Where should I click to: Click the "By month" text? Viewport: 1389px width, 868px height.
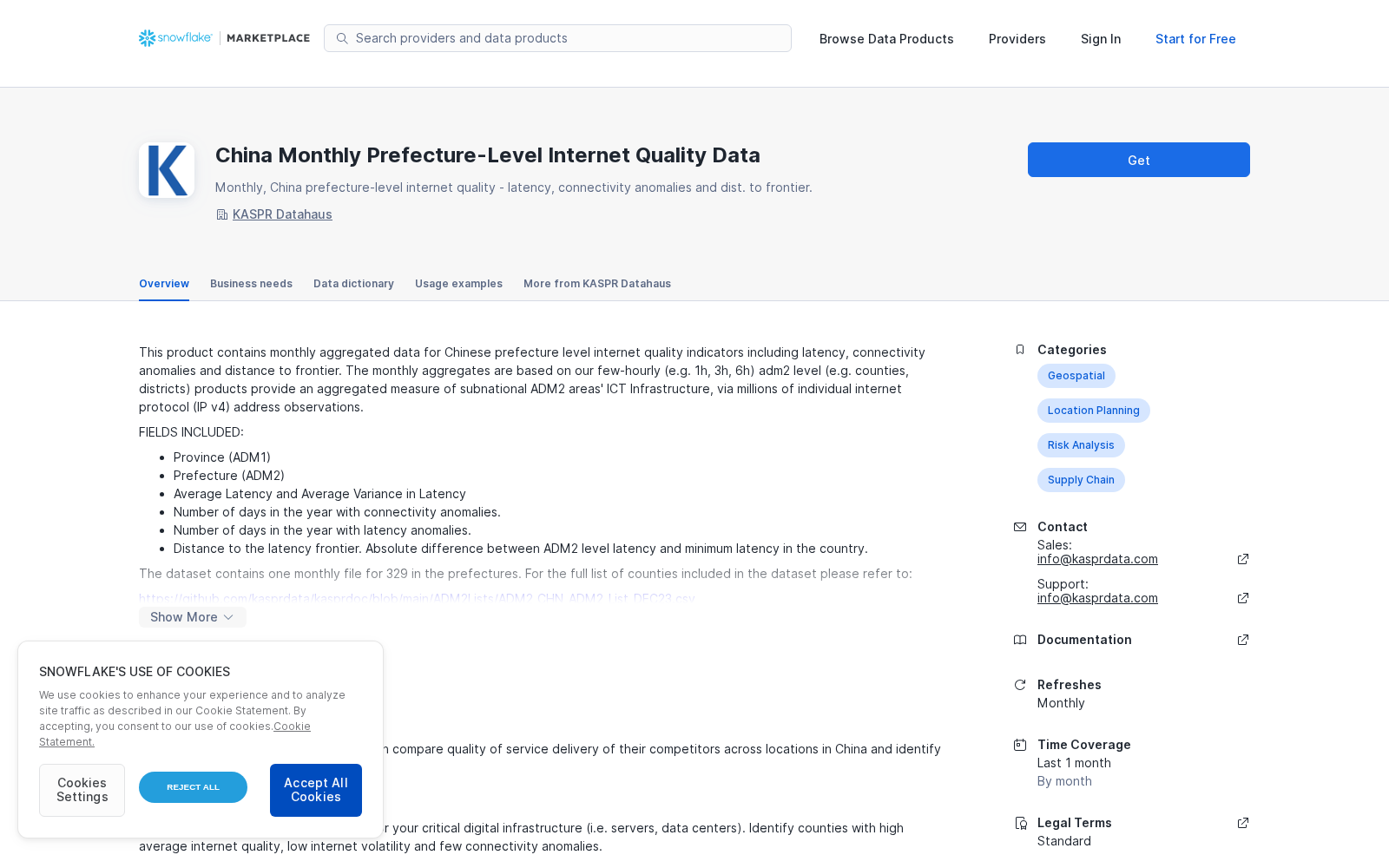pos(1064,781)
